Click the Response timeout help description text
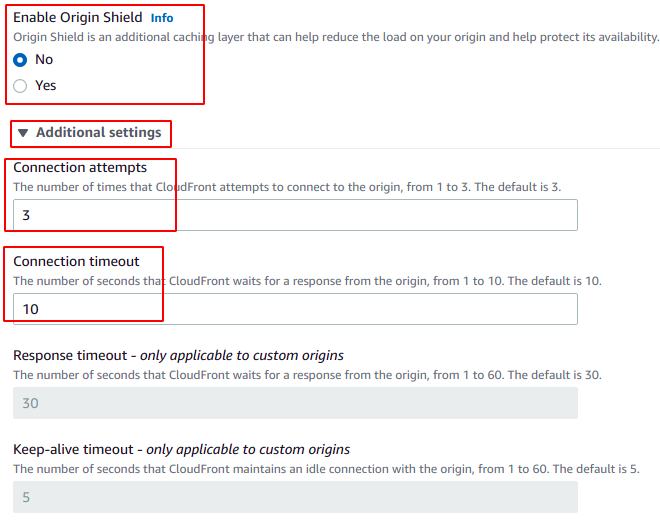This screenshot has height=529, width=660. tap(307, 375)
